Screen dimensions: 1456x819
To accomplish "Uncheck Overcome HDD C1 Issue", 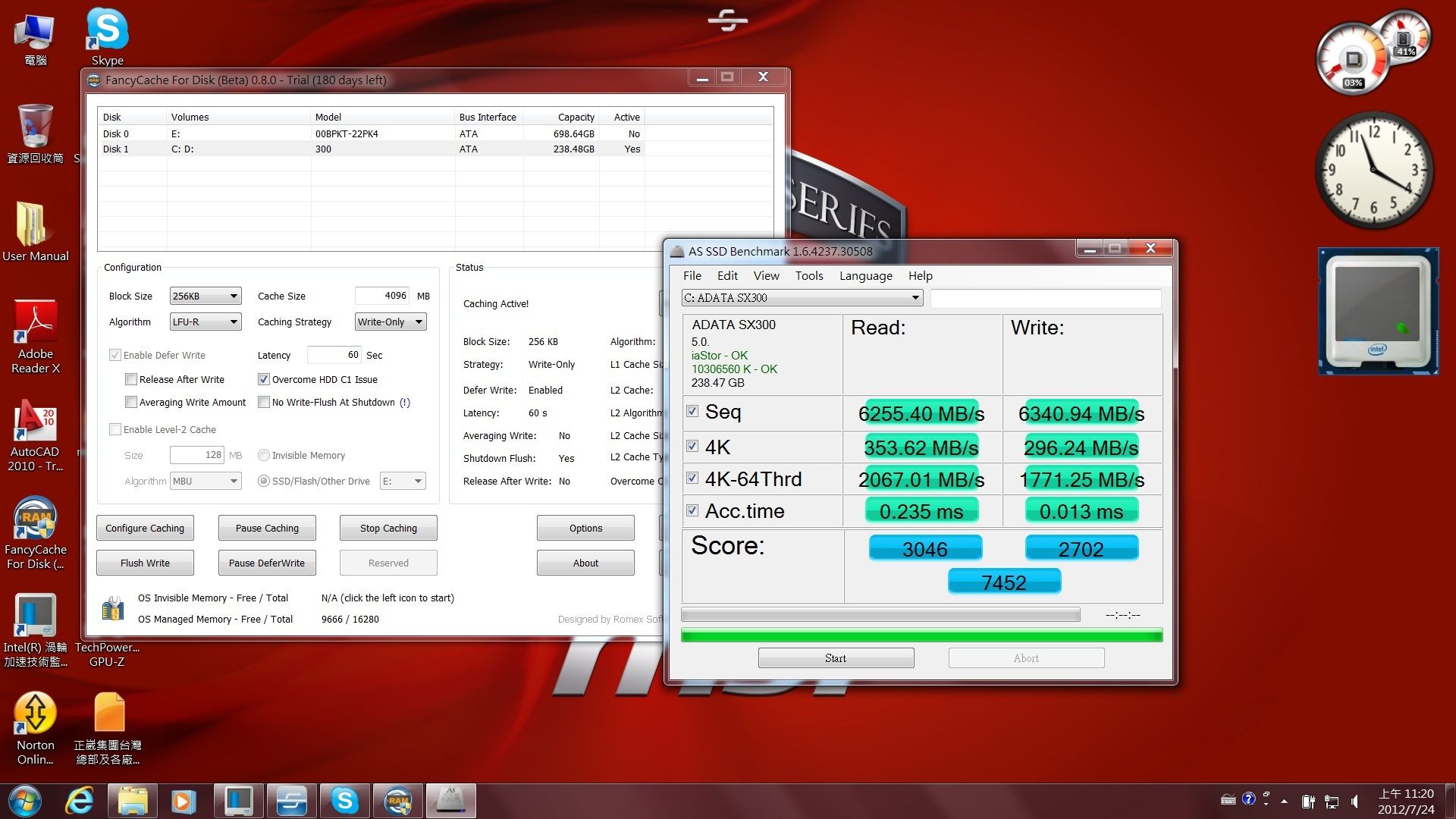I will [264, 379].
